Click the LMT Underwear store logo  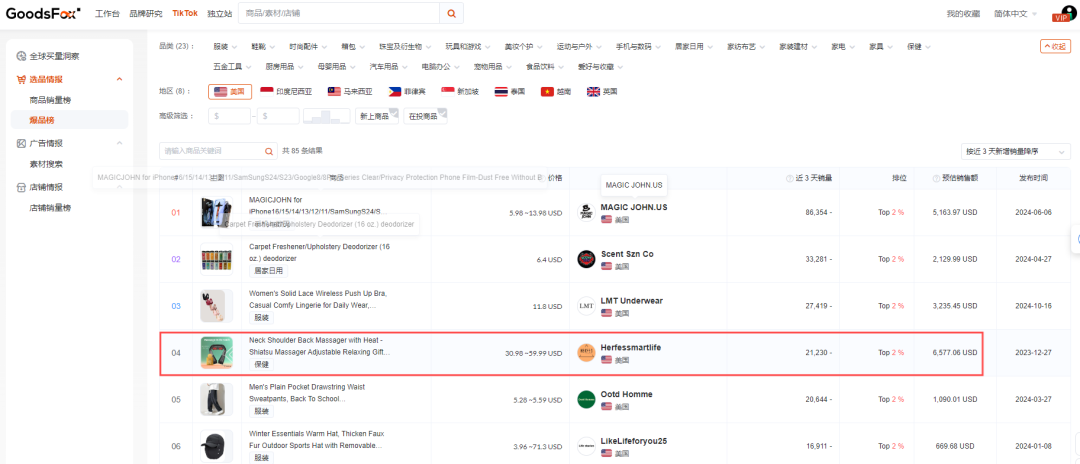(586, 306)
